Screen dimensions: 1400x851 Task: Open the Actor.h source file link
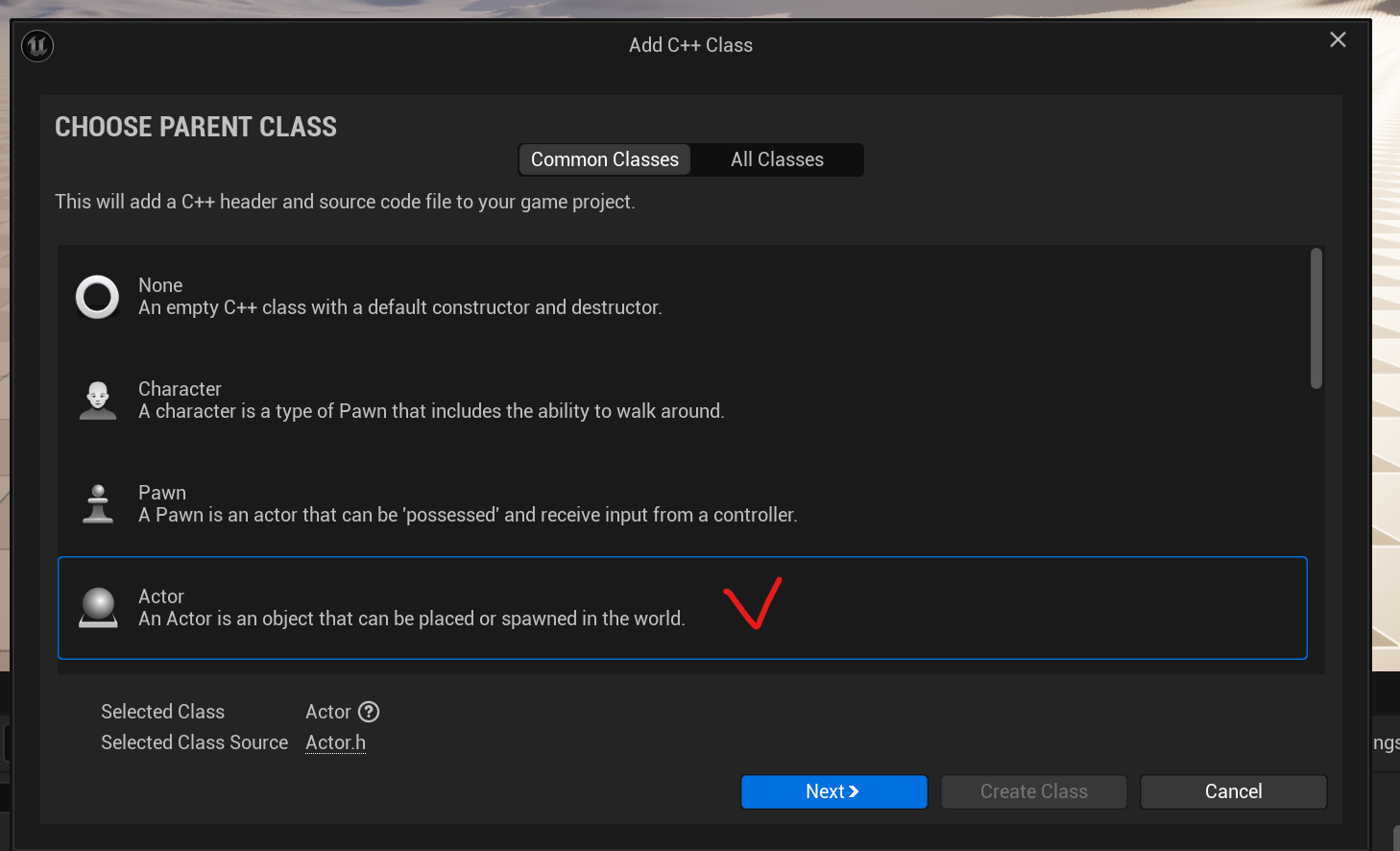tap(335, 742)
